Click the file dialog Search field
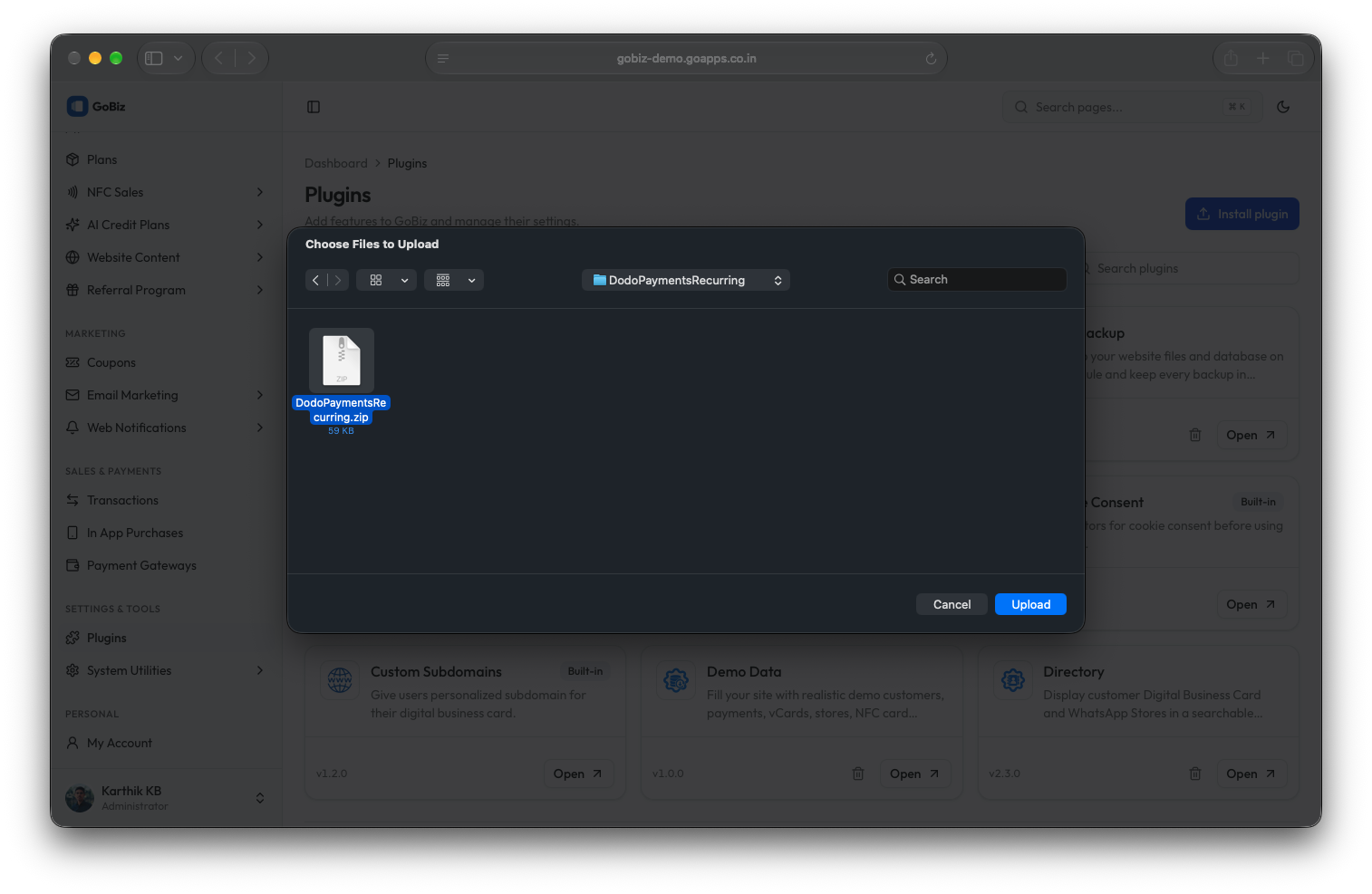The height and width of the screenshot is (894, 1372). tap(977, 280)
